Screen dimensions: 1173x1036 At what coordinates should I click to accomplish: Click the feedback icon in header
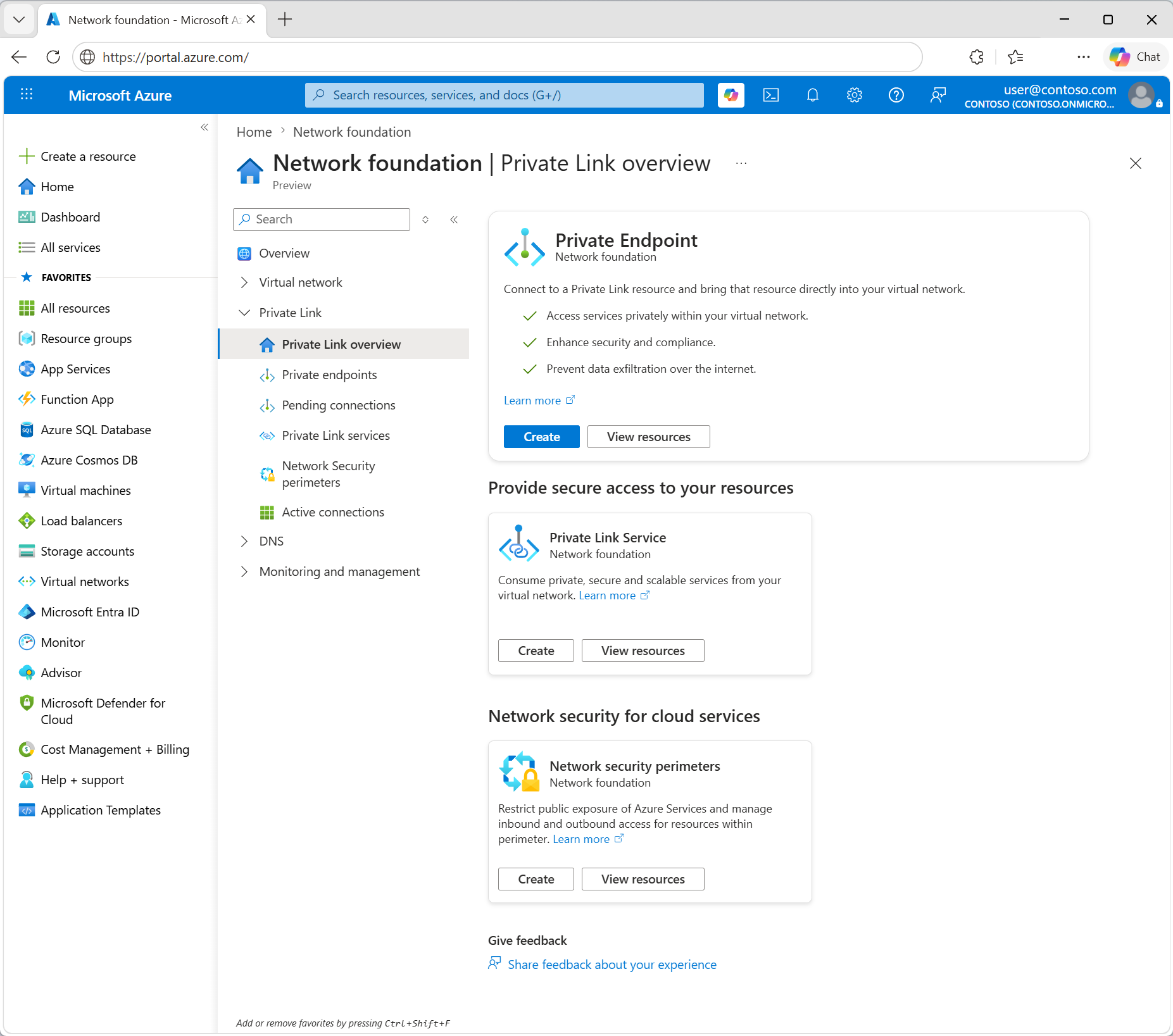938,95
